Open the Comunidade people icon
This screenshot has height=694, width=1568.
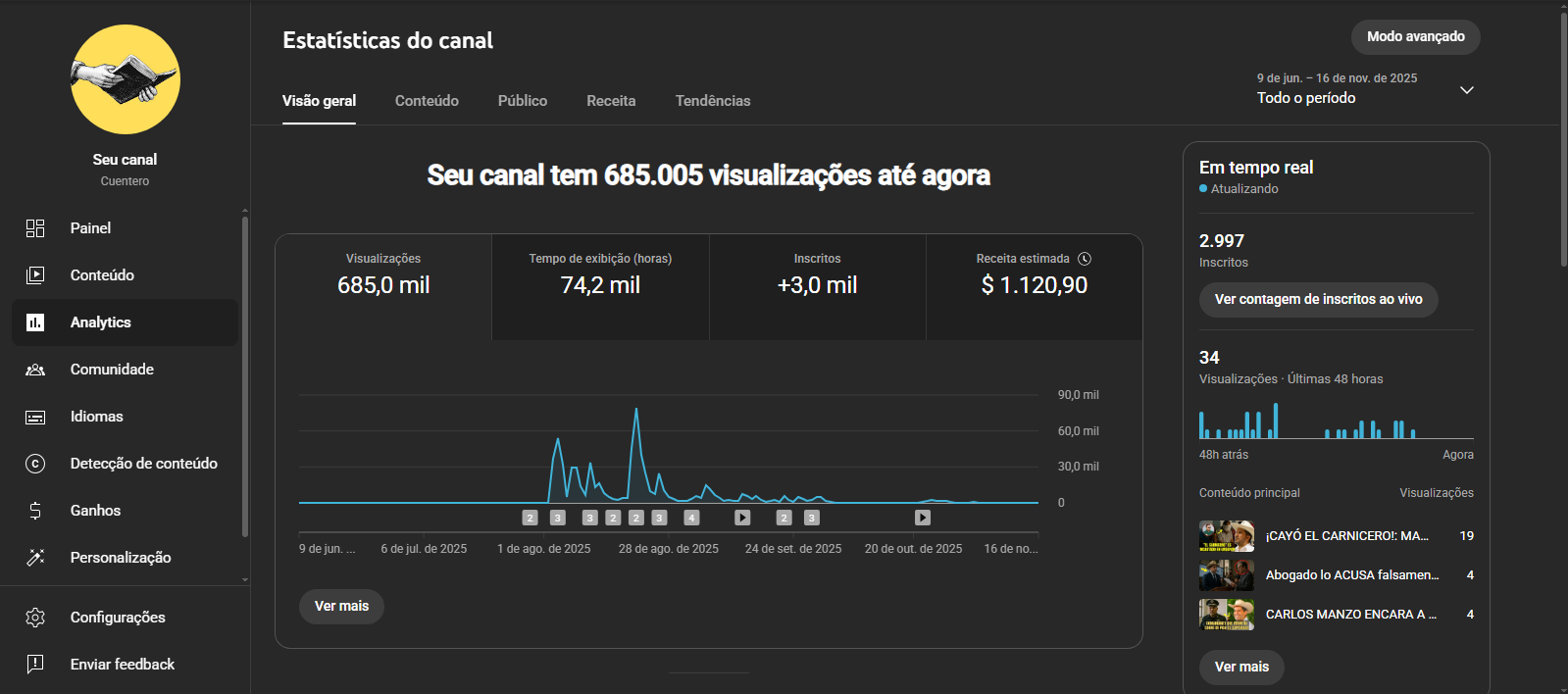(x=35, y=370)
